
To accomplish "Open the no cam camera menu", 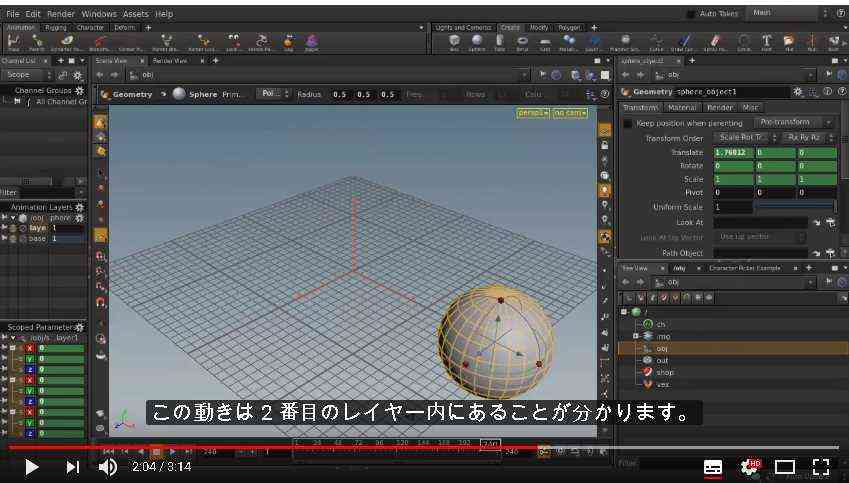I will tap(570, 113).
